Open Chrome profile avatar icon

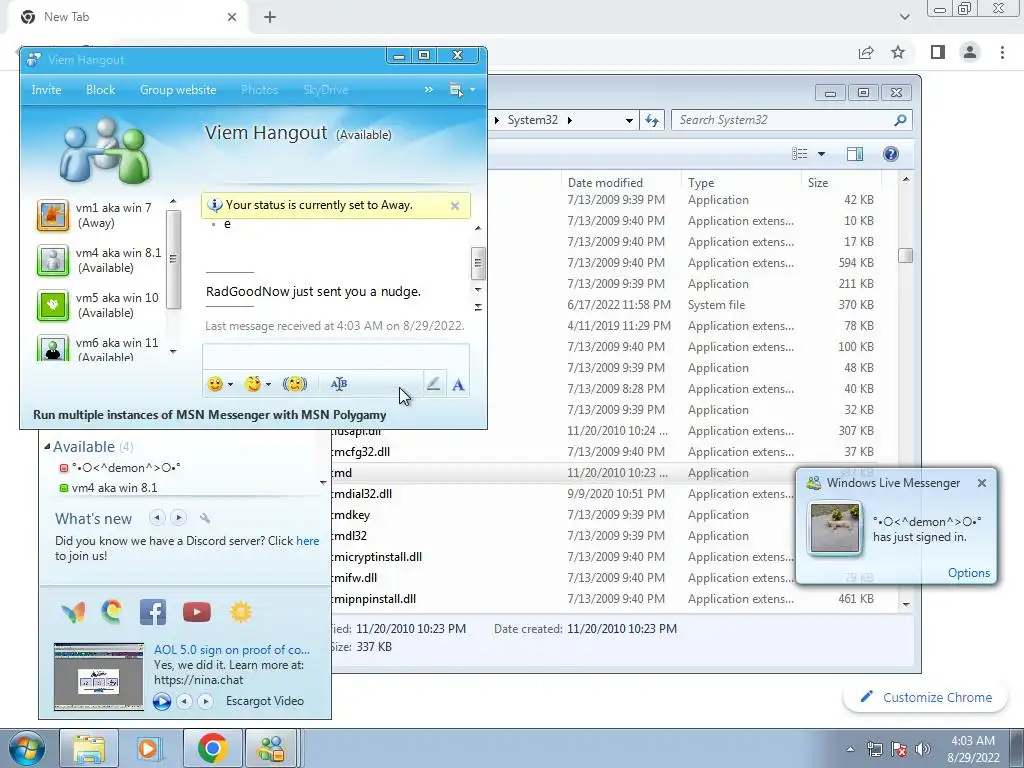pos(970,52)
